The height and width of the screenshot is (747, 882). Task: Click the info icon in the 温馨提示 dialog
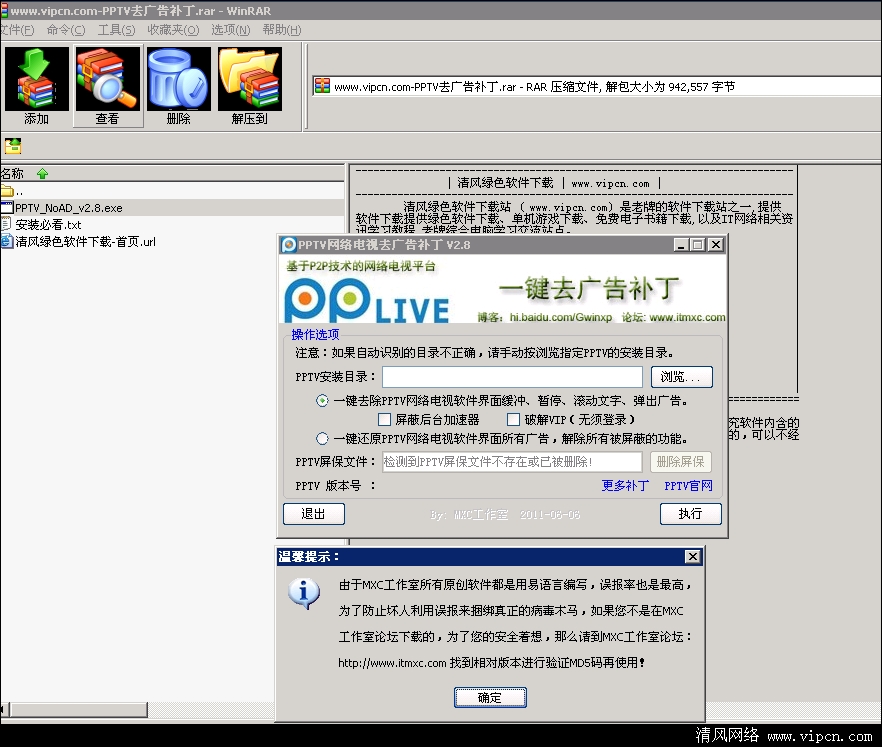[x=304, y=593]
